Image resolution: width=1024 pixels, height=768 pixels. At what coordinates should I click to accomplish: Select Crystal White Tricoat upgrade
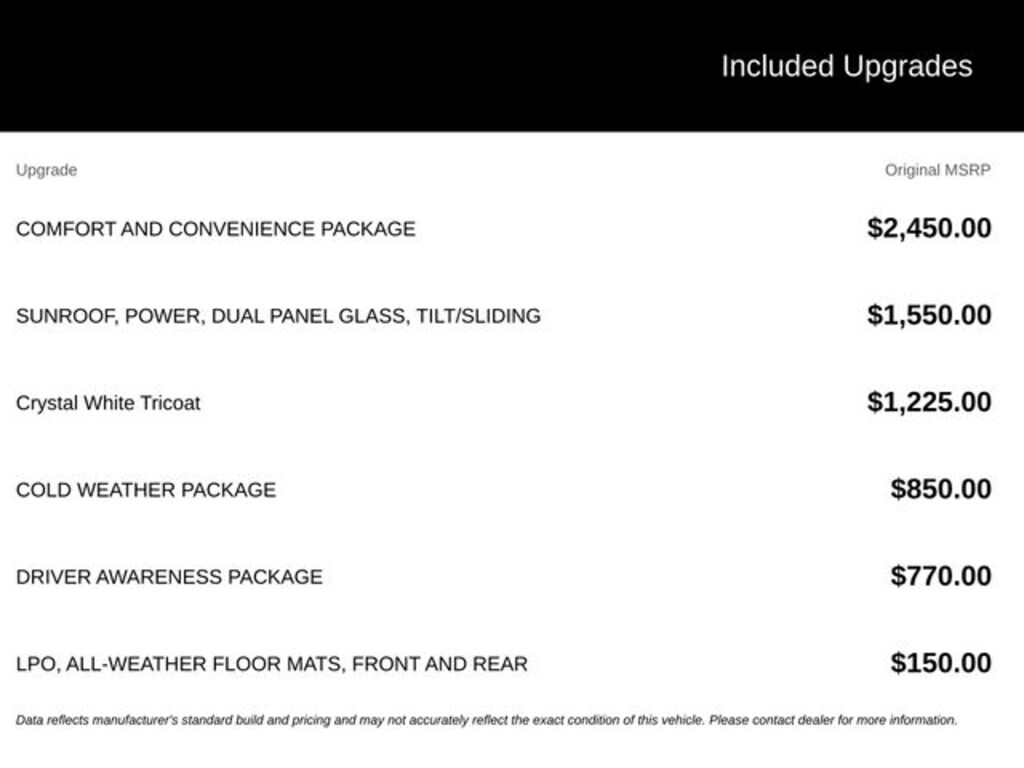(x=108, y=403)
